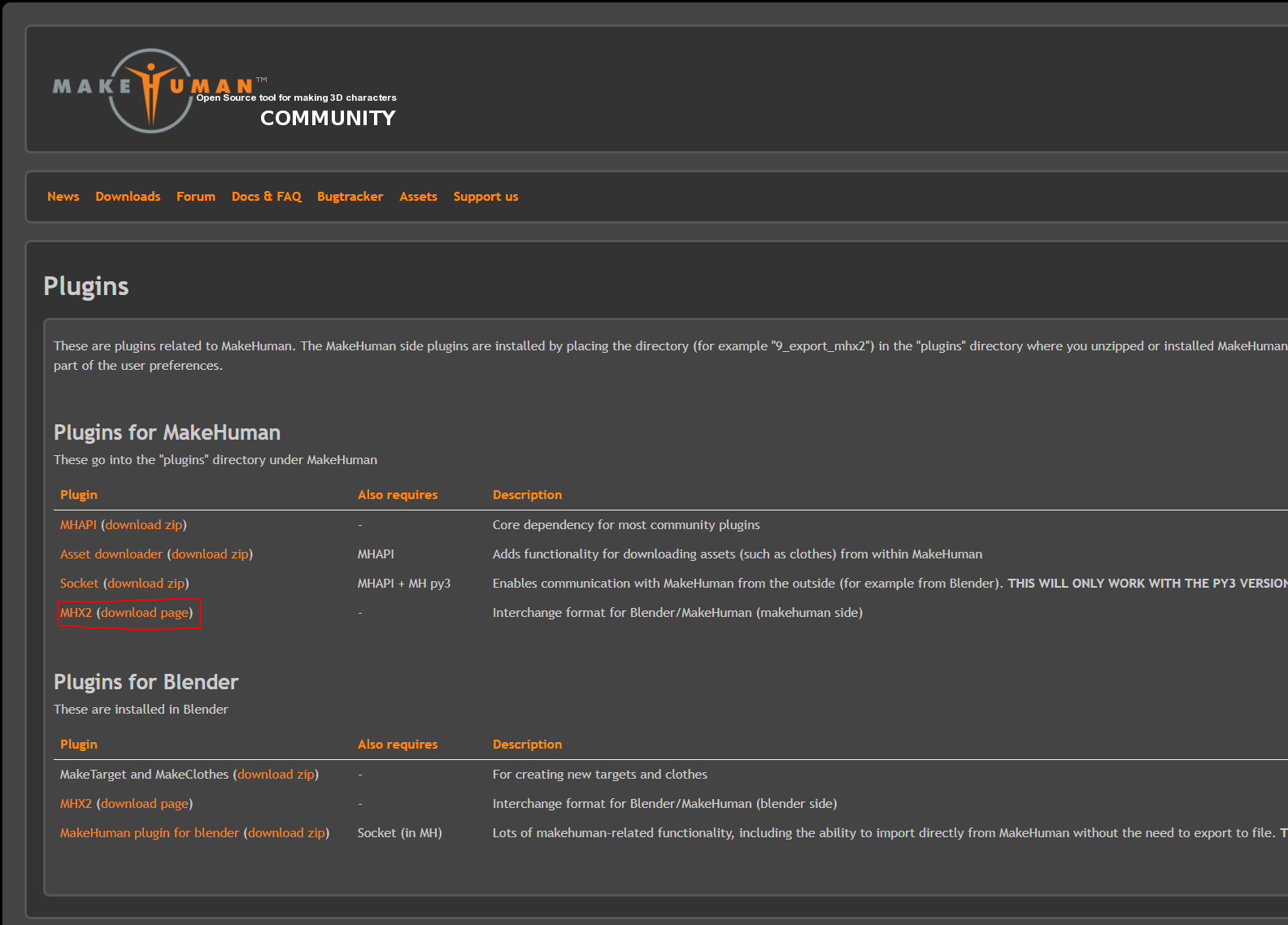The width and height of the screenshot is (1288, 925).
Task: Click the 'Lots of makehuman-related functionality' description
Action: [x=890, y=833]
